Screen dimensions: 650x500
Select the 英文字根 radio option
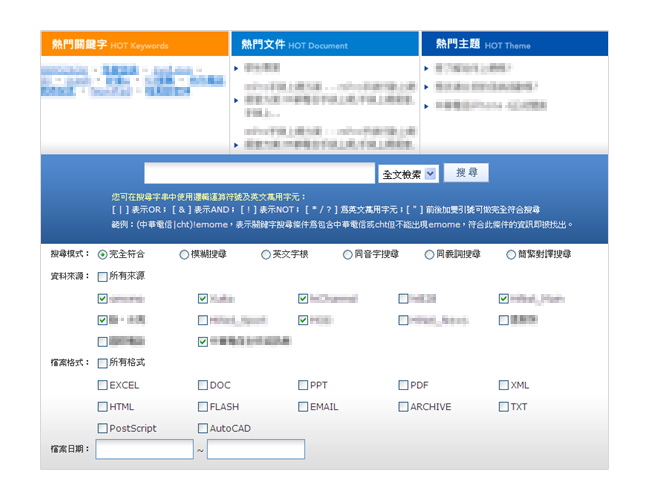pos(265,254)
